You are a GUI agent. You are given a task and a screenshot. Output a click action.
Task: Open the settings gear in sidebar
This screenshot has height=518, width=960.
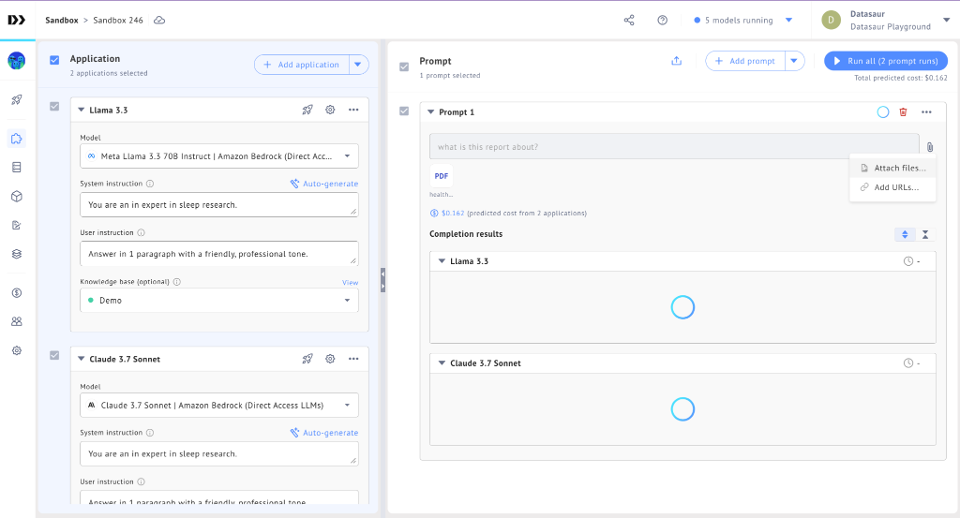click(x=17, y=350)
